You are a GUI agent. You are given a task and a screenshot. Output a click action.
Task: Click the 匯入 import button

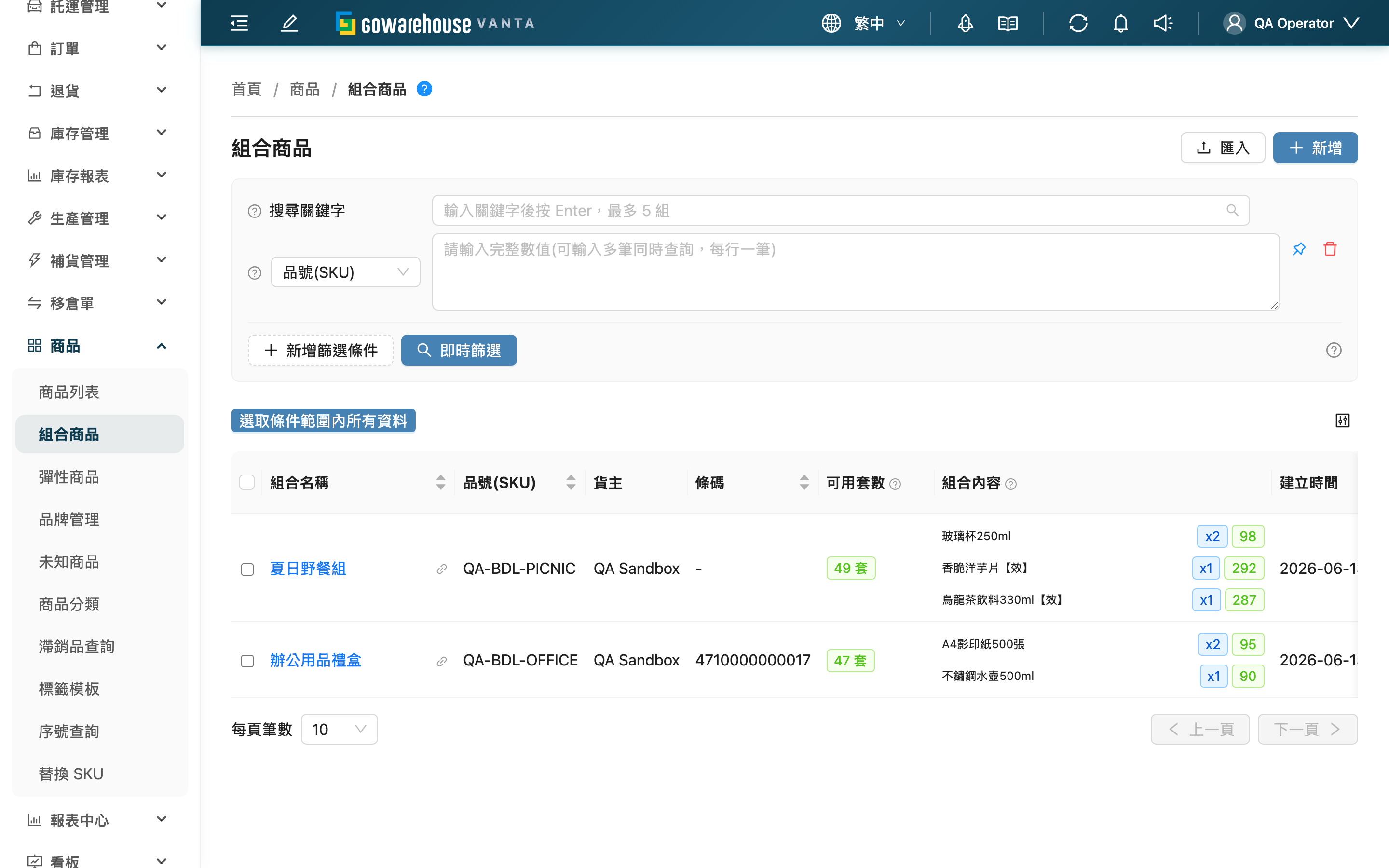click(x=1223, y=148)
